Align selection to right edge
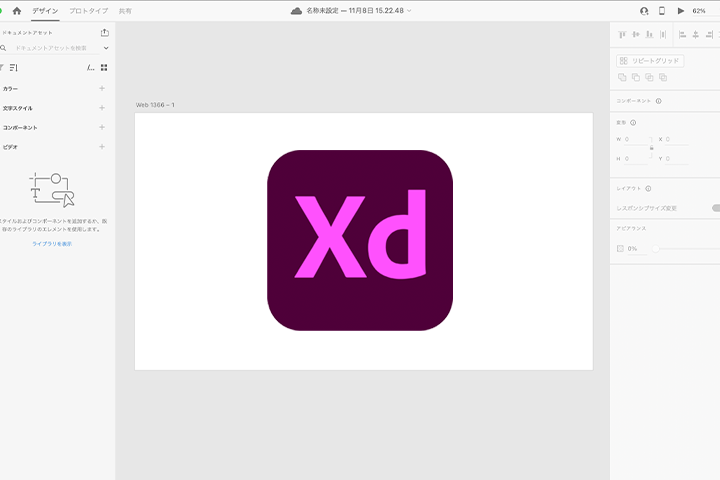This screenshot has width=720, height=480. pyautogui.click(x=709, y=34)
